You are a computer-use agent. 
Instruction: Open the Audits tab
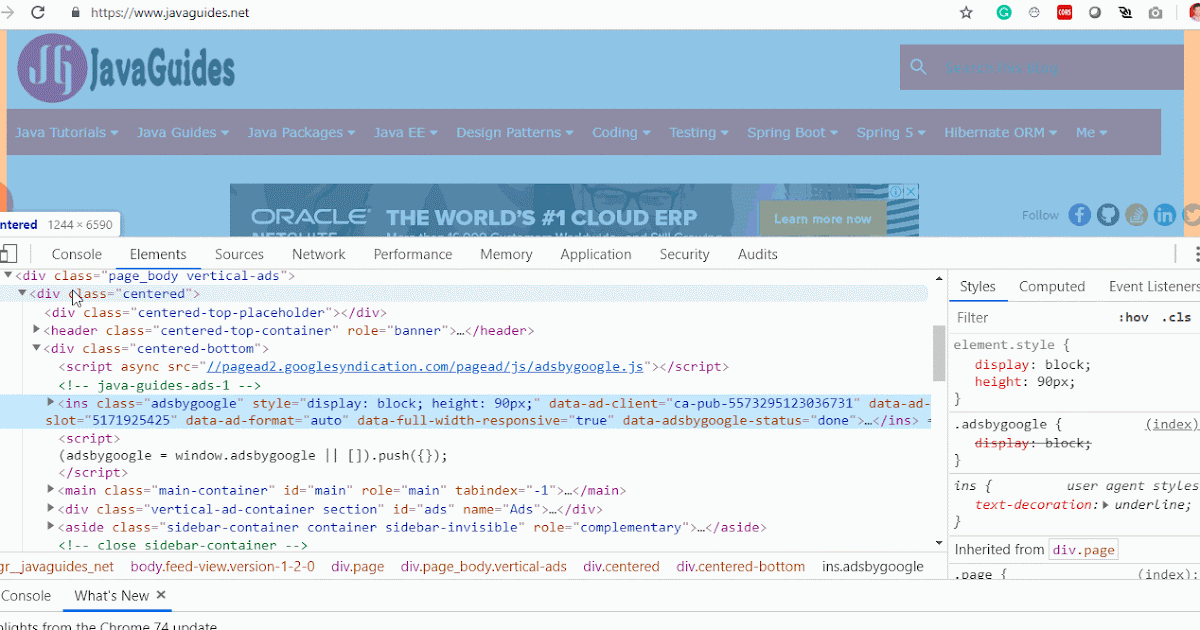(x=758, y=254)
